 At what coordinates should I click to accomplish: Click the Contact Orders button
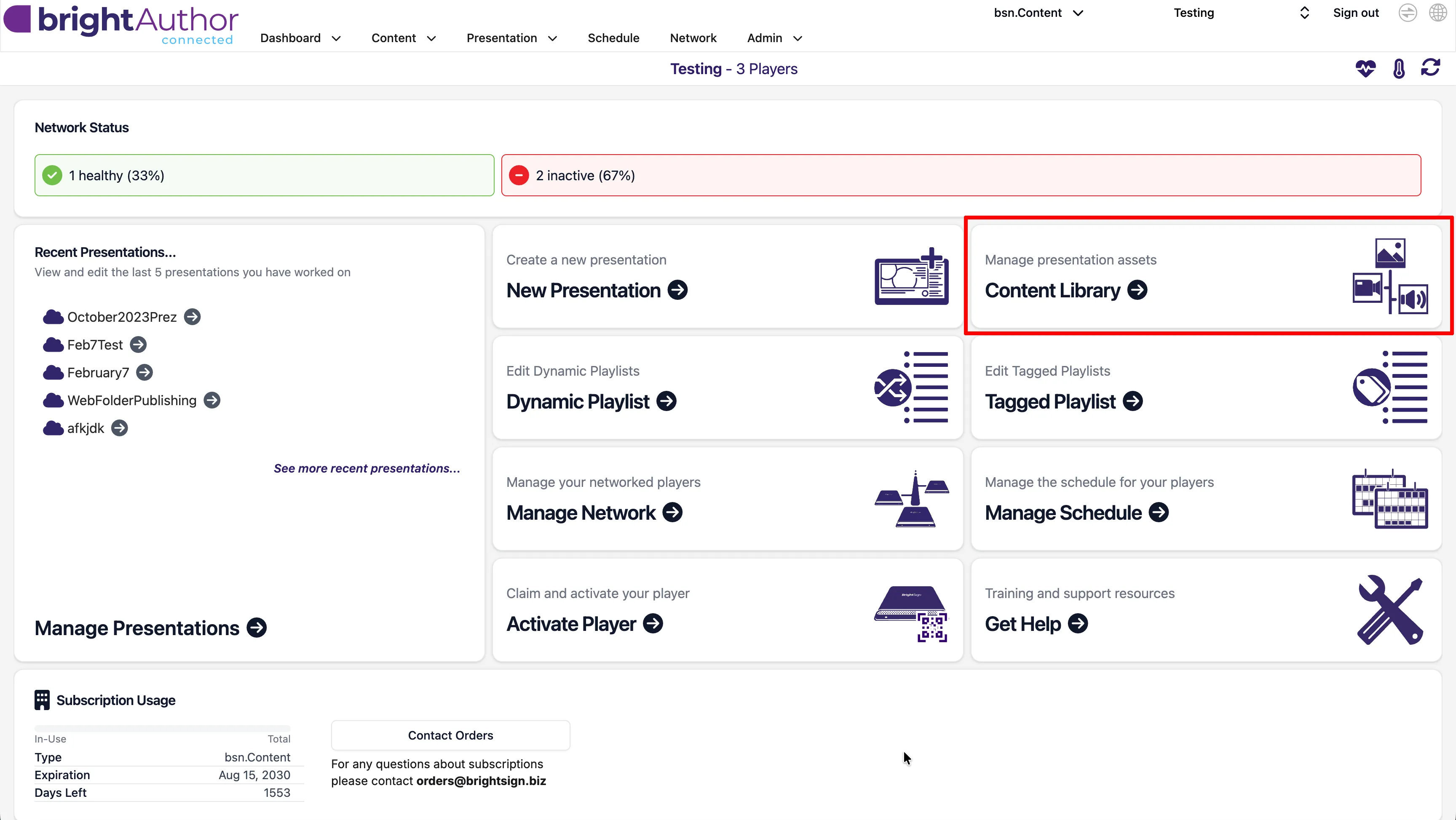click(450, 735)
